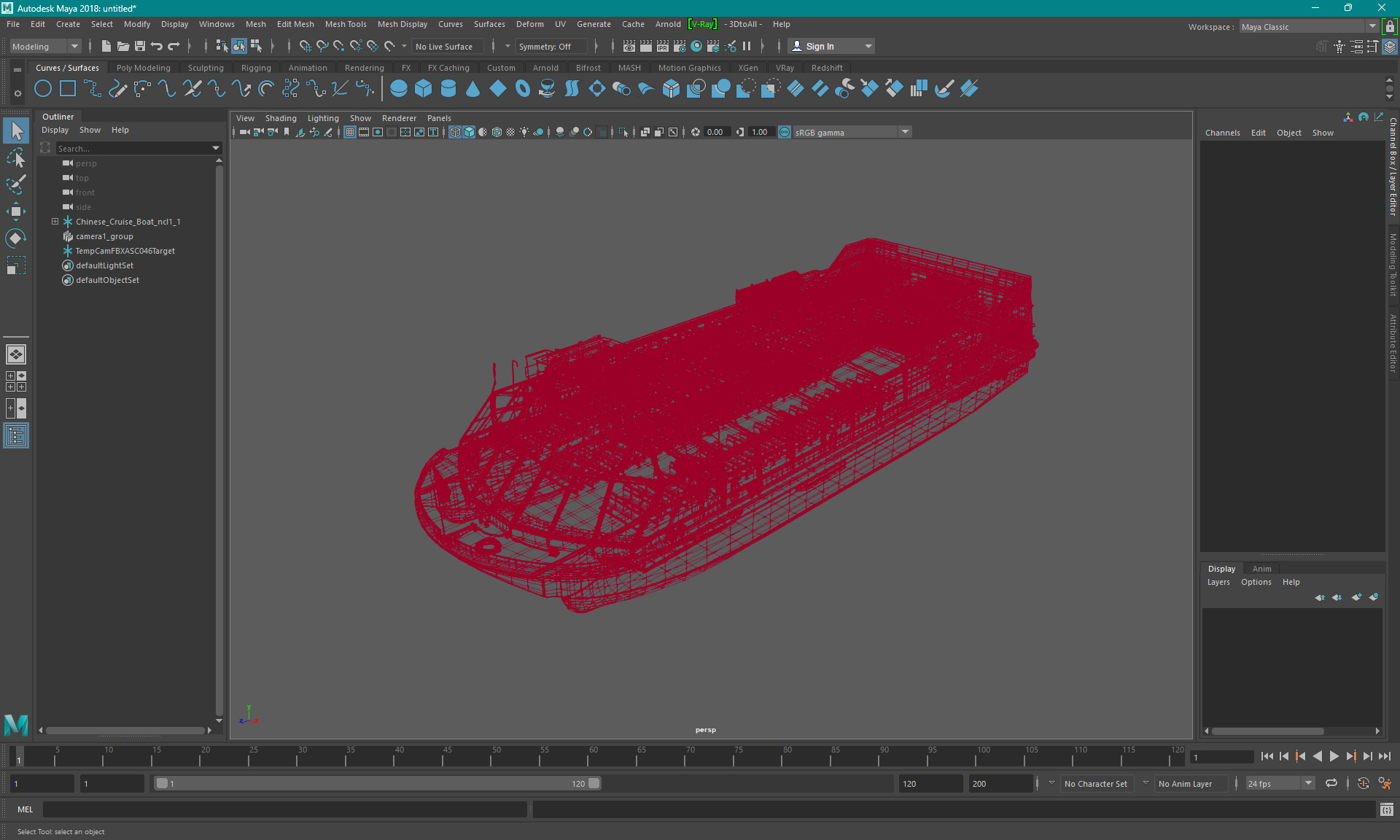Activate the Paint Selection tool
1400x840 pixels.
click(16, 184)
